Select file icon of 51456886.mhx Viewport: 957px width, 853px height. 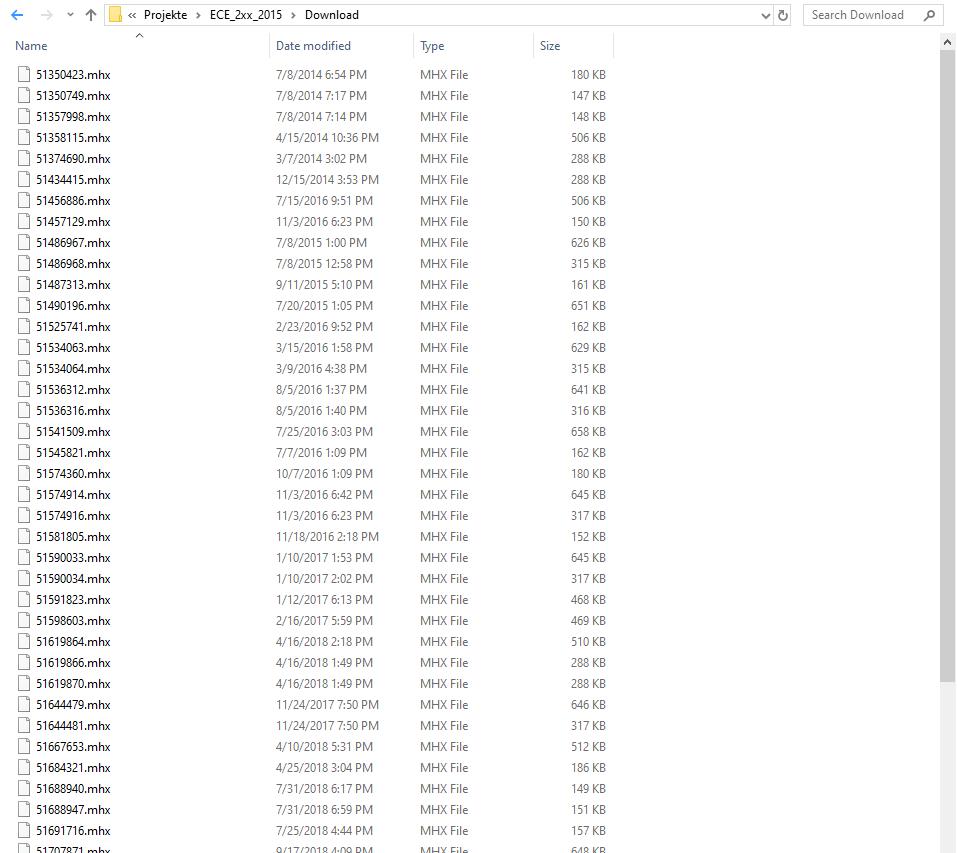pos(24,200)
